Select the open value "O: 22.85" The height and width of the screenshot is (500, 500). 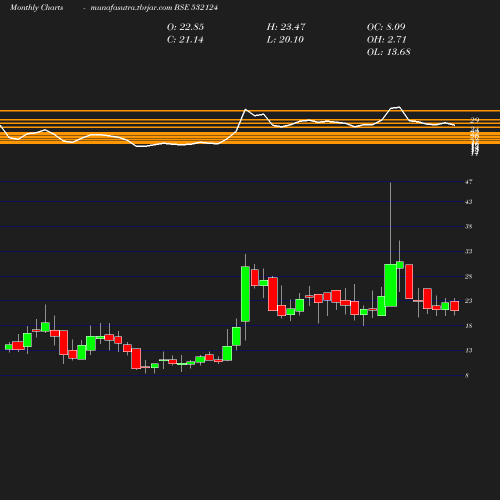coord(185,27)
